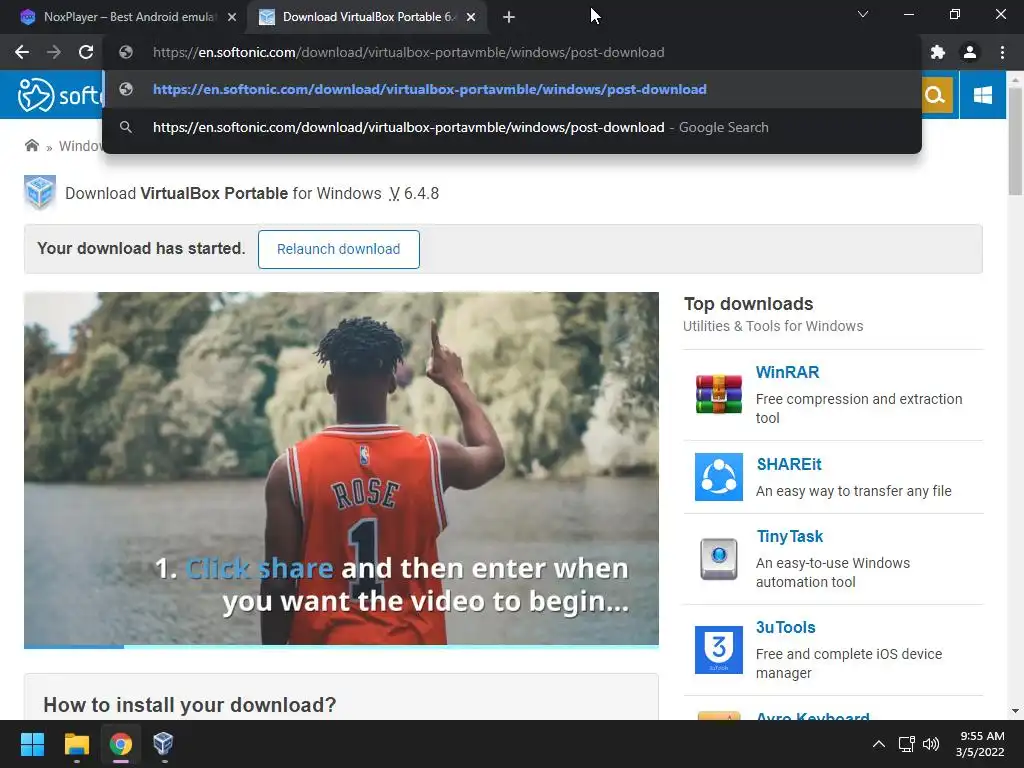
Task: Click the 3uTools app icon
Action: click(x=718, y=650)
